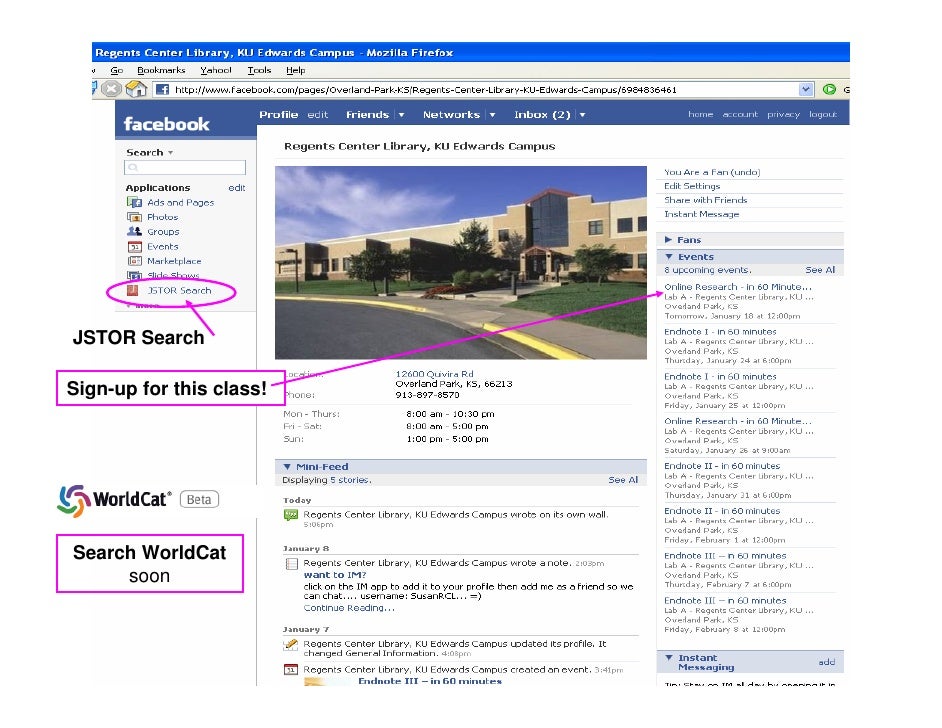The width and height of the screenshot is (942, 728).
Task: Open the address bar history dropdown
Action: (806, 89)
